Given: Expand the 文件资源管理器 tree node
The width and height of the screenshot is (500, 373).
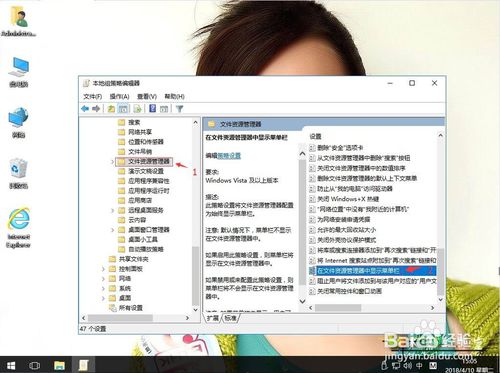Looking at the screenshot, I should (112, 162).
